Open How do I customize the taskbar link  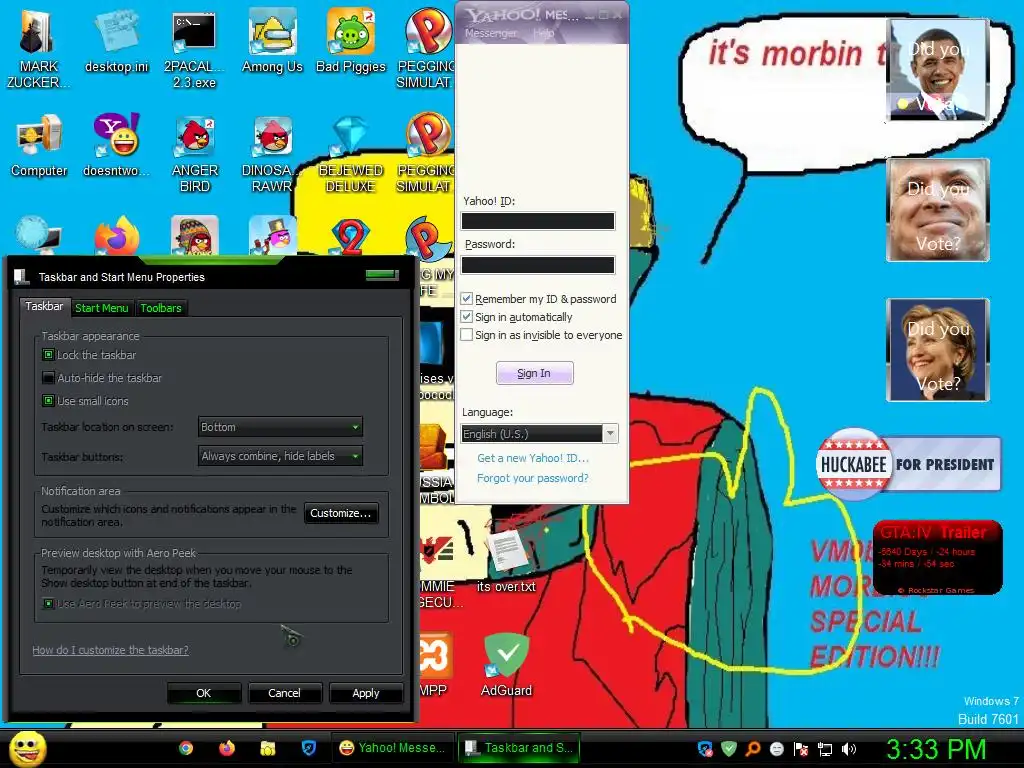(110, 650)
